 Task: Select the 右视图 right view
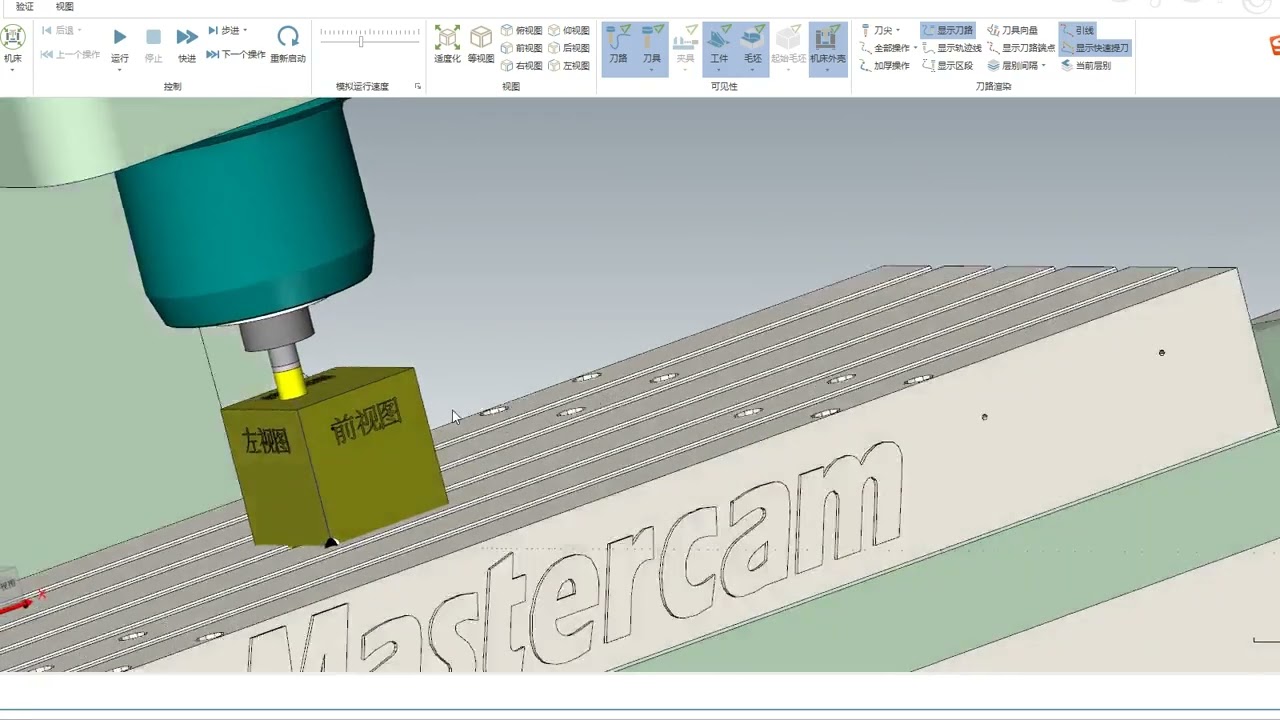coord(522,66)
